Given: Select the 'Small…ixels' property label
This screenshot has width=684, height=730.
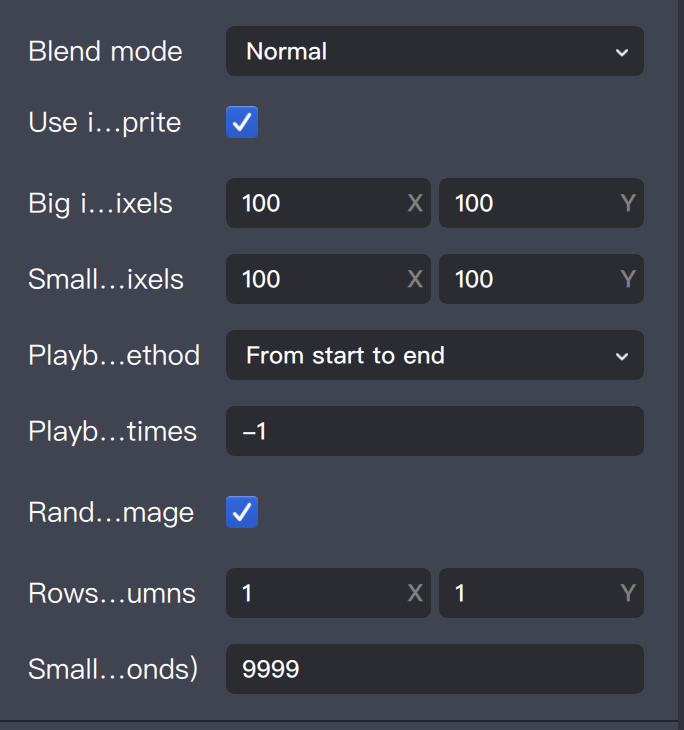Looking at the screenshot, I should (106, 279).
